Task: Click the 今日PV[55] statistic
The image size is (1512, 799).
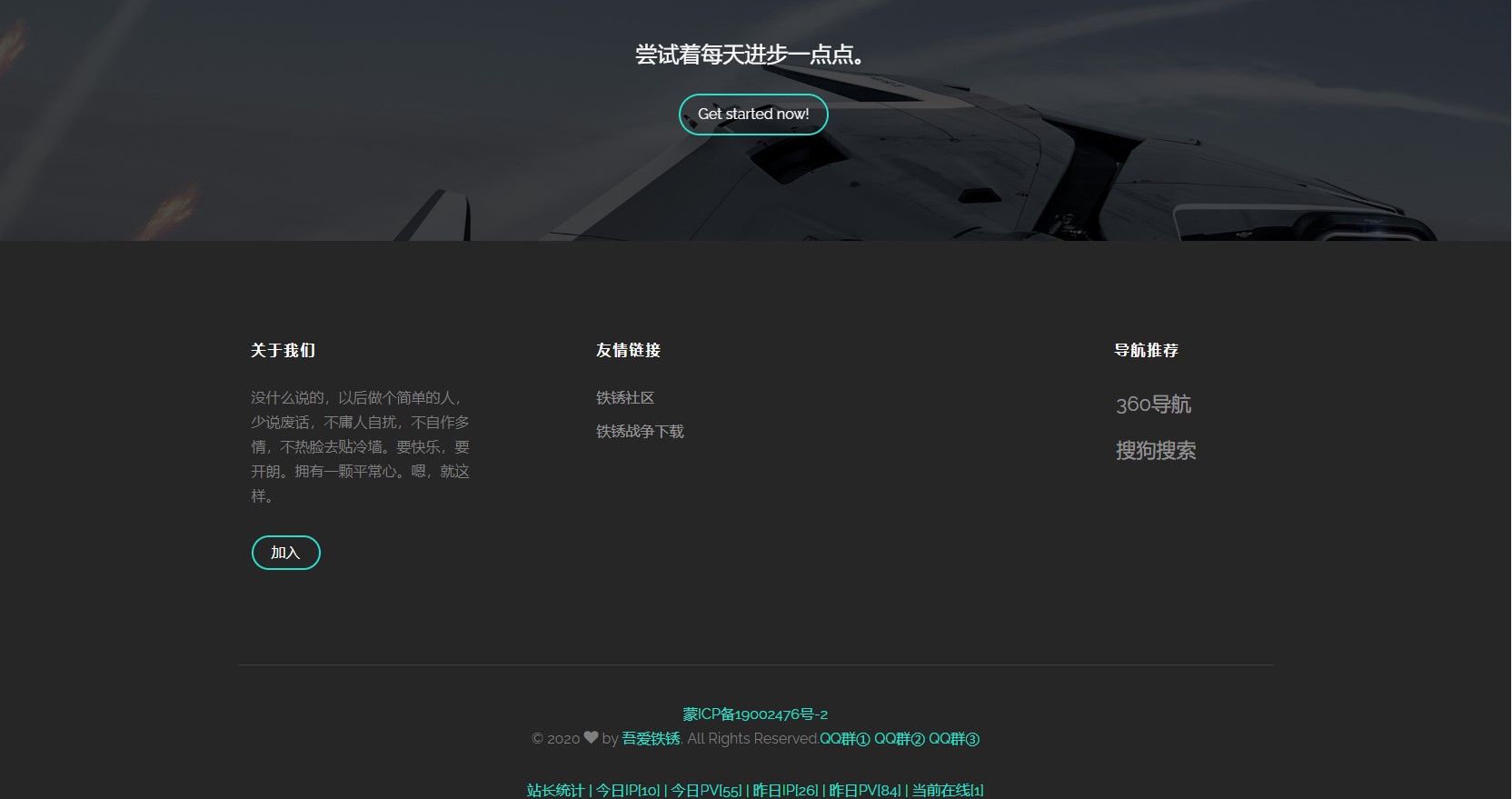Action: pyautogui.click(x=706, y=790)
